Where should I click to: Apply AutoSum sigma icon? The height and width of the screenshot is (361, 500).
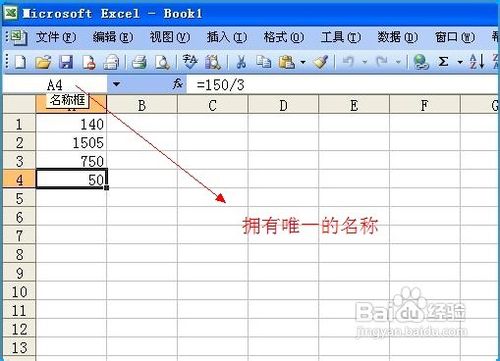tap(443, 62)
